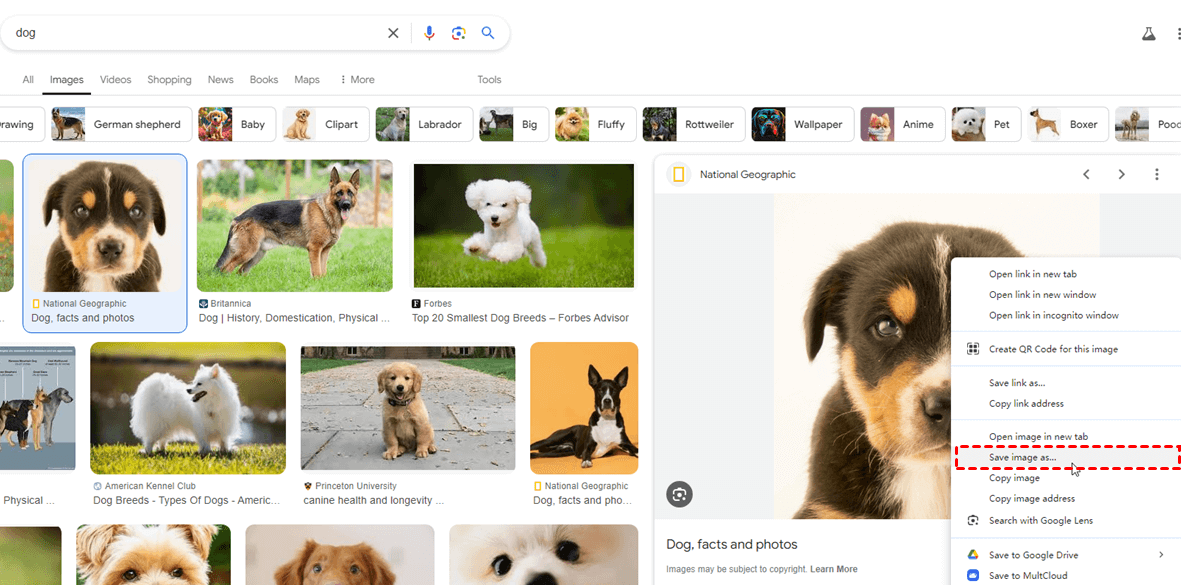Filter by Clipart chip
Viewport: 1181px width, 585px height.
click(326, 124)
